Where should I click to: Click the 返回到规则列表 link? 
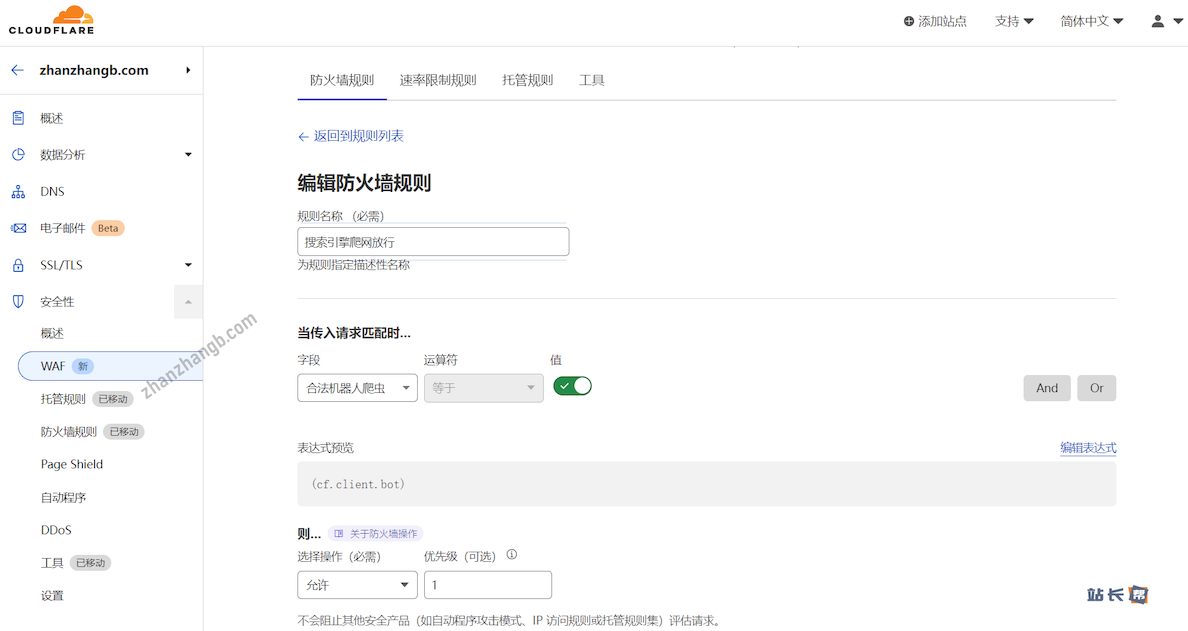pyautogui.click(x=351, y=136)
